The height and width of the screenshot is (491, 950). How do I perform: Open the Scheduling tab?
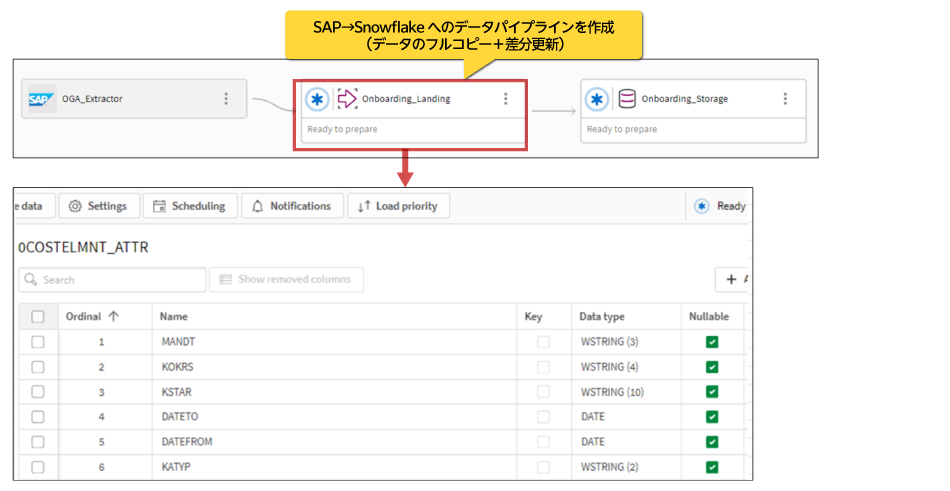pyautogui.click(x=189, y=206)
